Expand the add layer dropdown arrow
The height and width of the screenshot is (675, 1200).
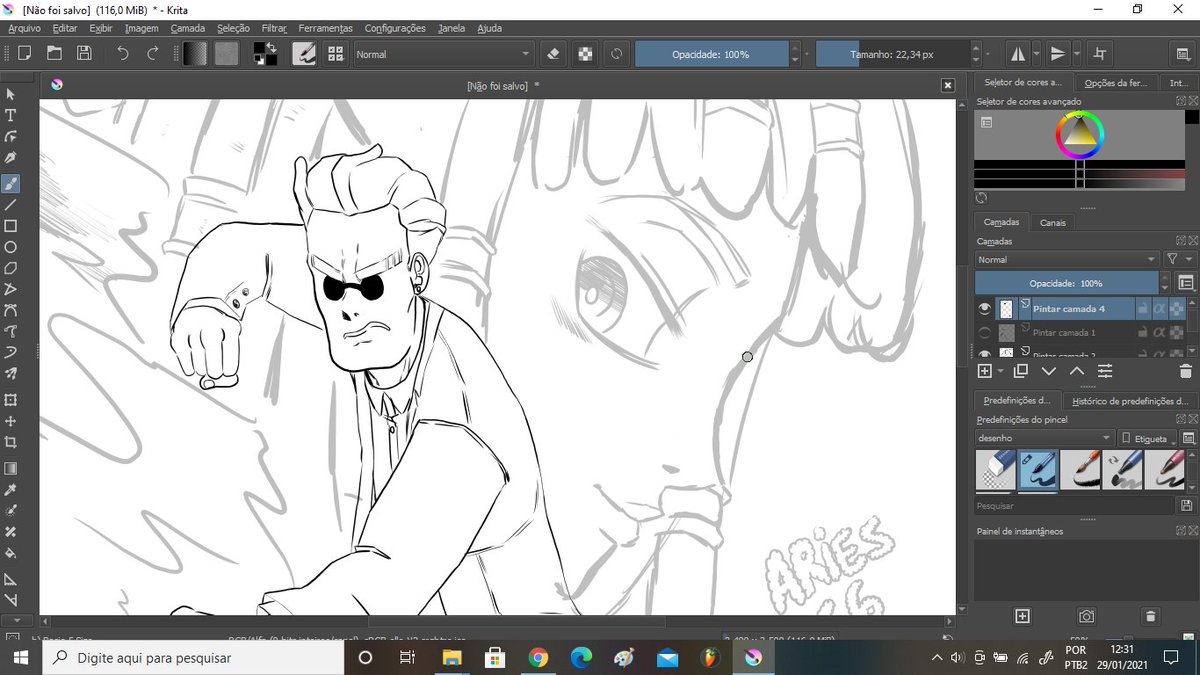click(1000, 371)
